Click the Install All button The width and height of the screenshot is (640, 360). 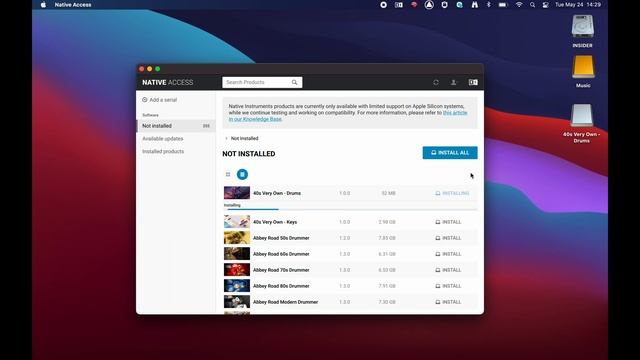coord(450,153)
